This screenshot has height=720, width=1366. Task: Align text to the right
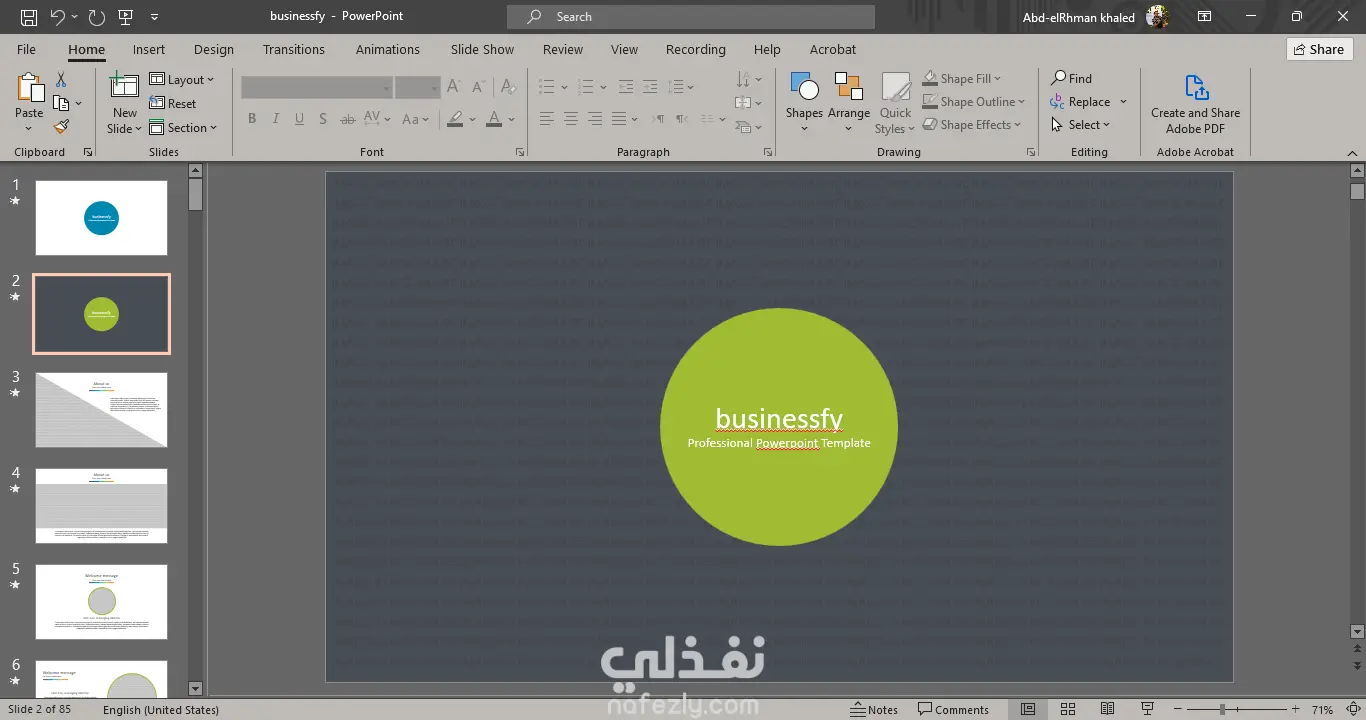[595, 119]
